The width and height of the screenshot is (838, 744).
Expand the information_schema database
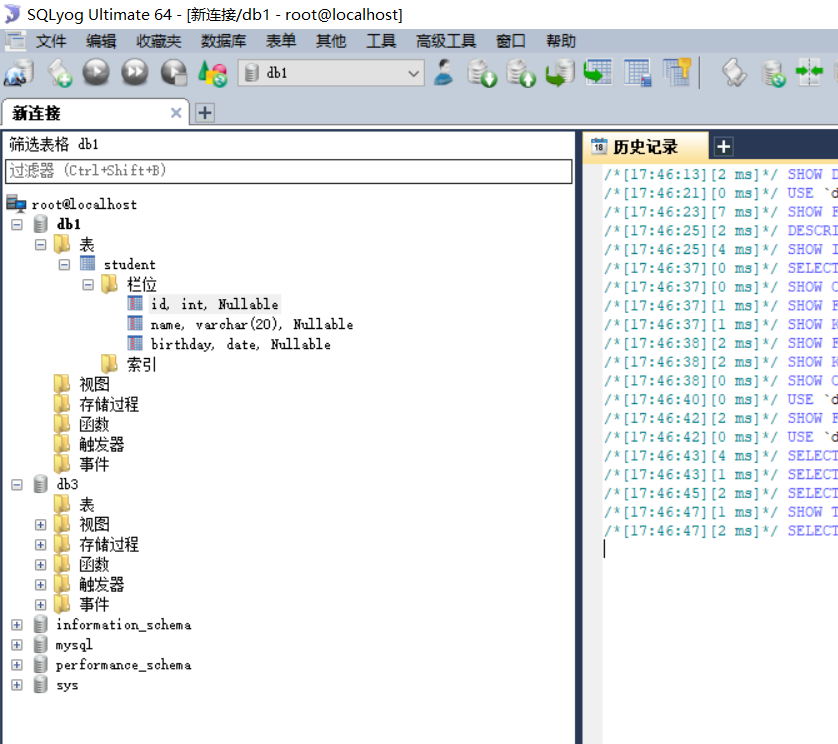pyautogui.click(x=17, y=624)
